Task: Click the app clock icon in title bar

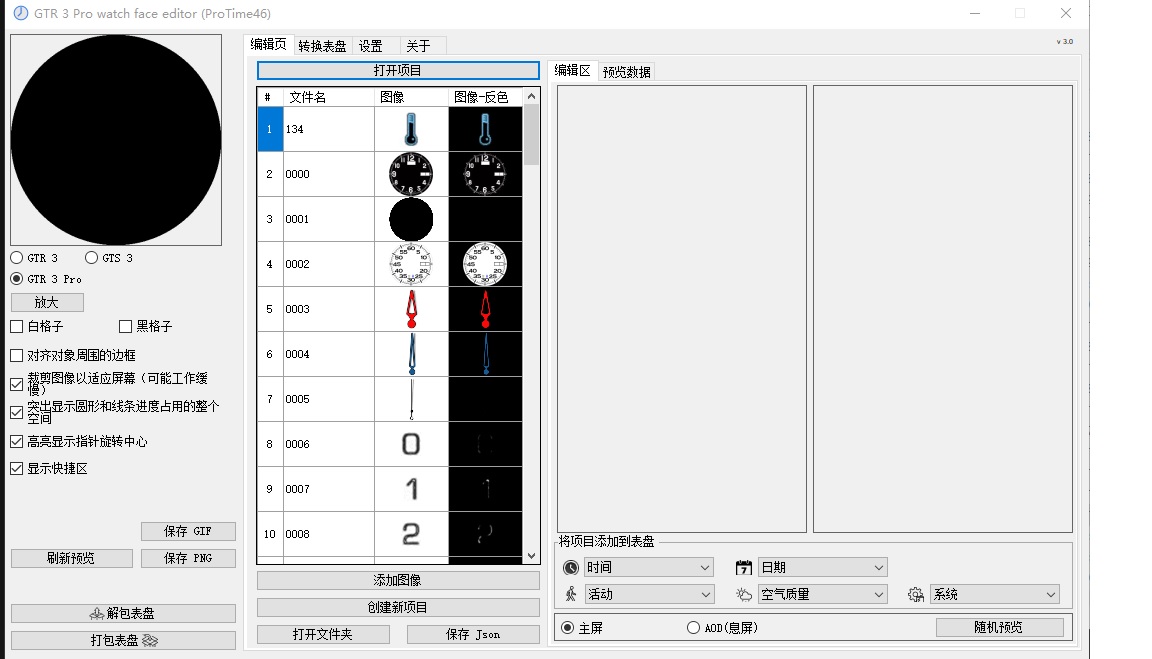Action: point(21,13)
